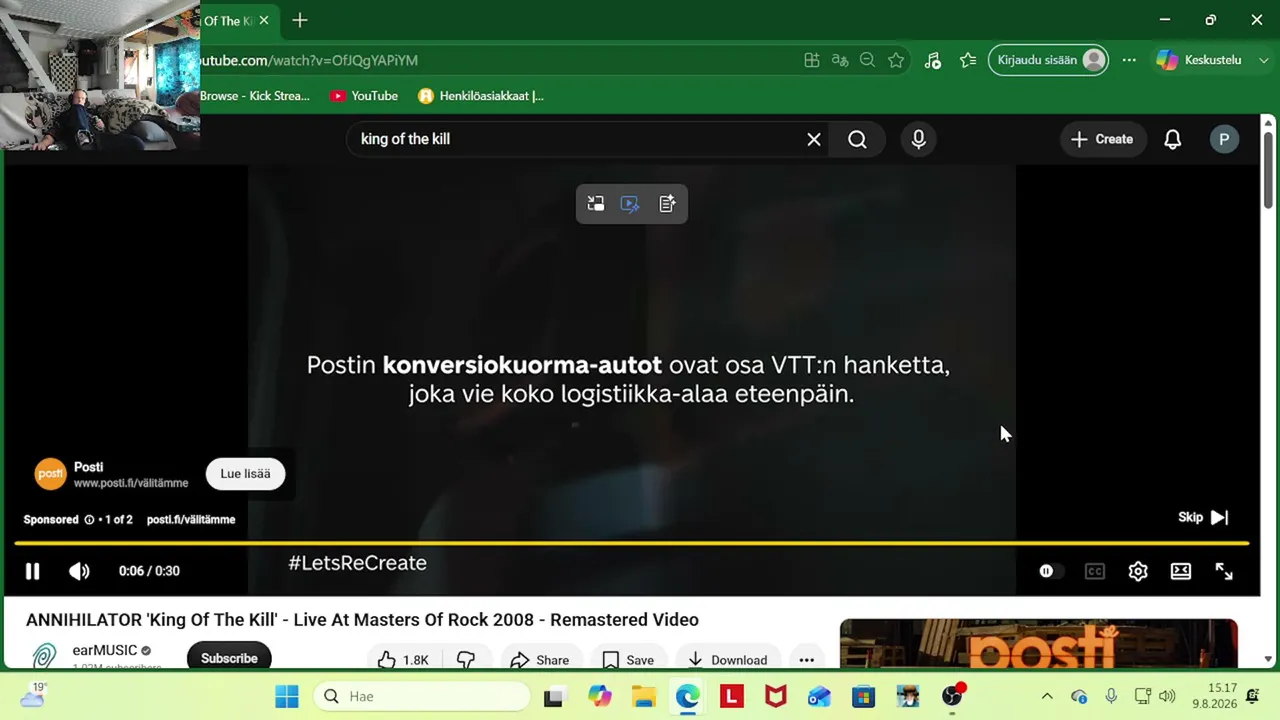Open the split screen icon in address bar
1280x720 pixels.
tap(812, 60)
